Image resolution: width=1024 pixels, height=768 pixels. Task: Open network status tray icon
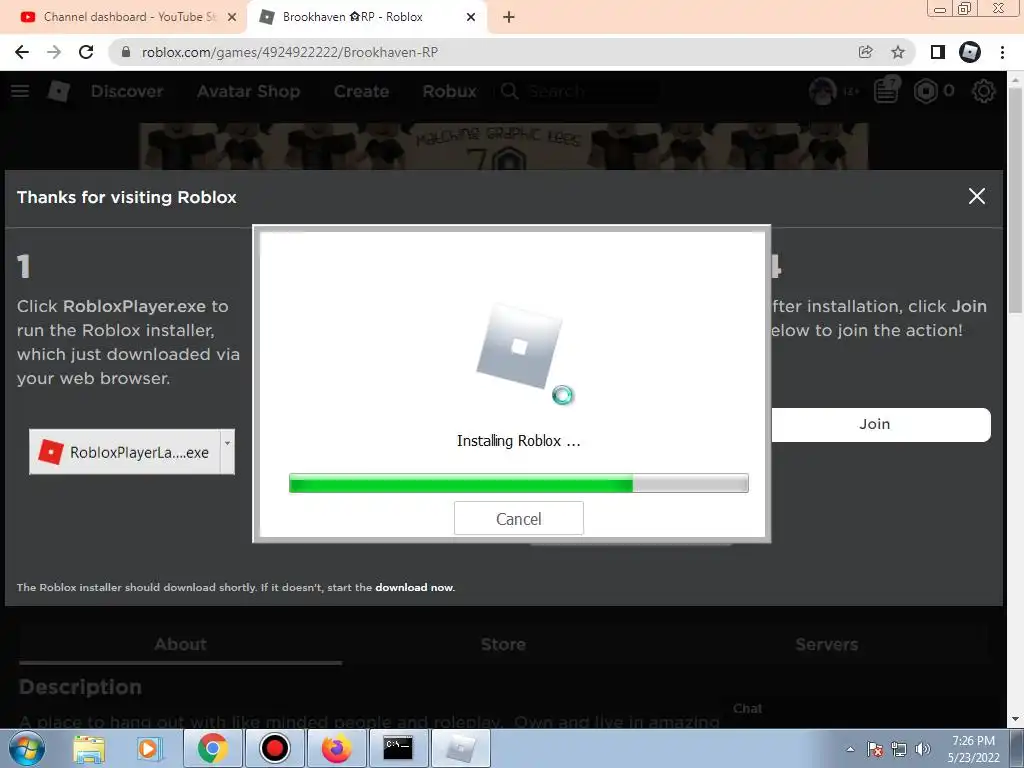(x=899, y=749)
